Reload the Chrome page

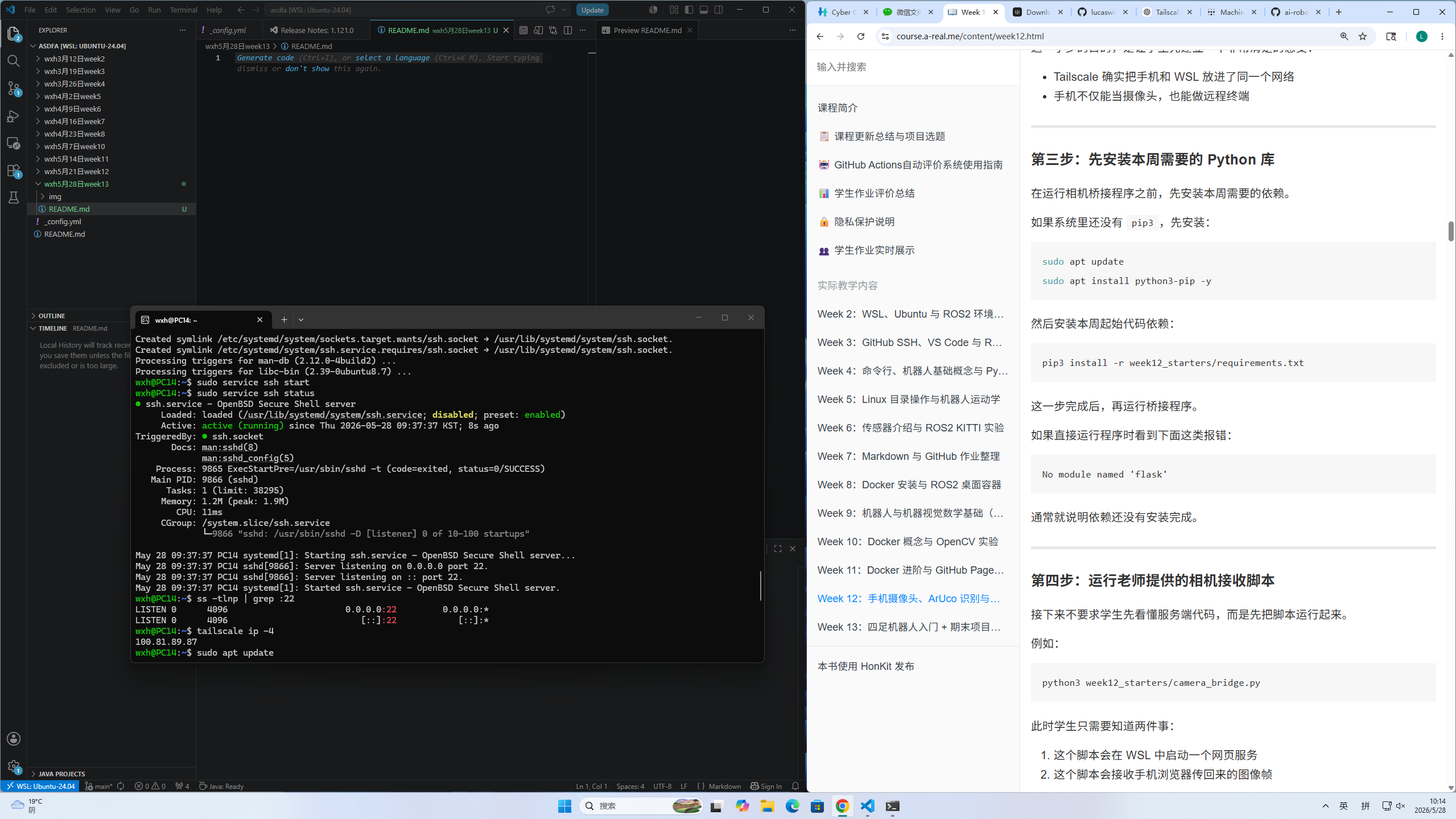tap(861, 36)
